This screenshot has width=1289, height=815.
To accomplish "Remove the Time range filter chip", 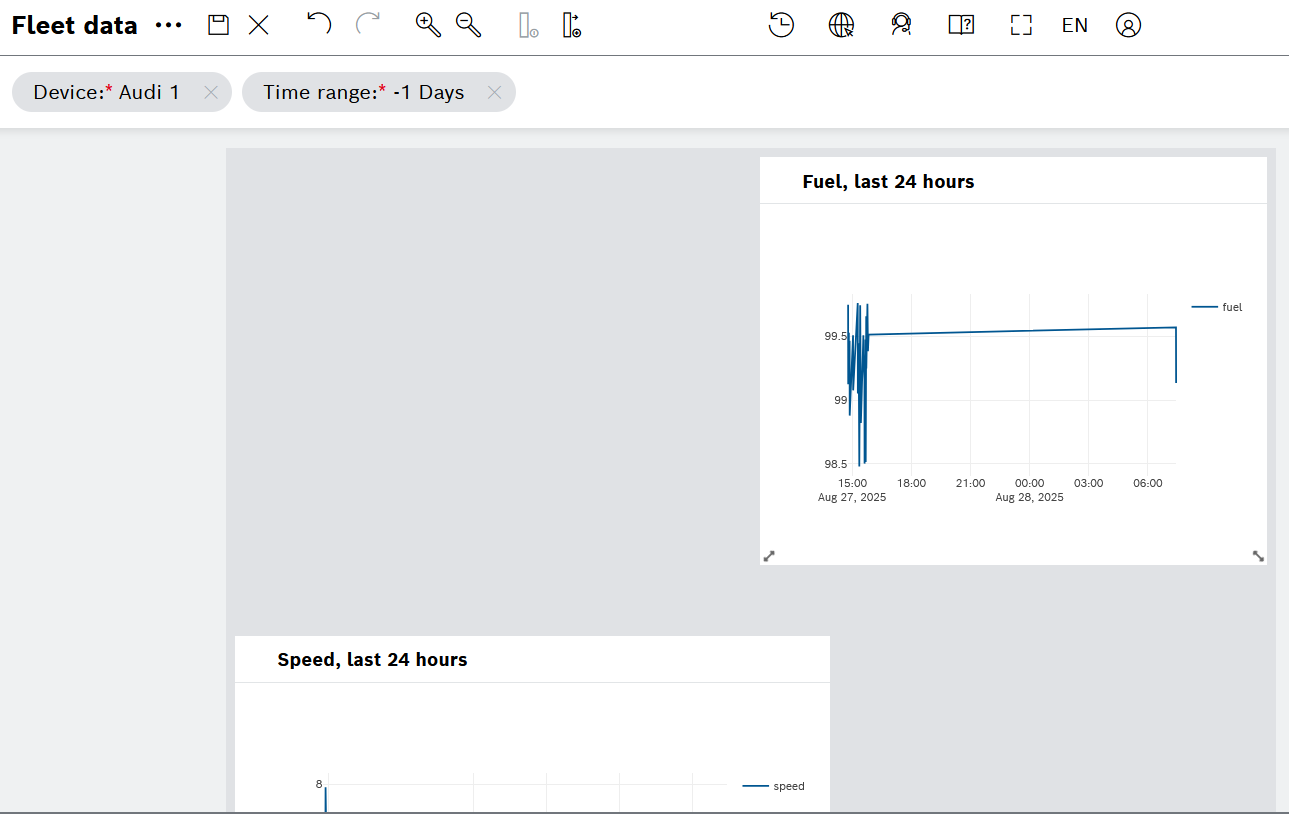I will (x=494, y=92).
